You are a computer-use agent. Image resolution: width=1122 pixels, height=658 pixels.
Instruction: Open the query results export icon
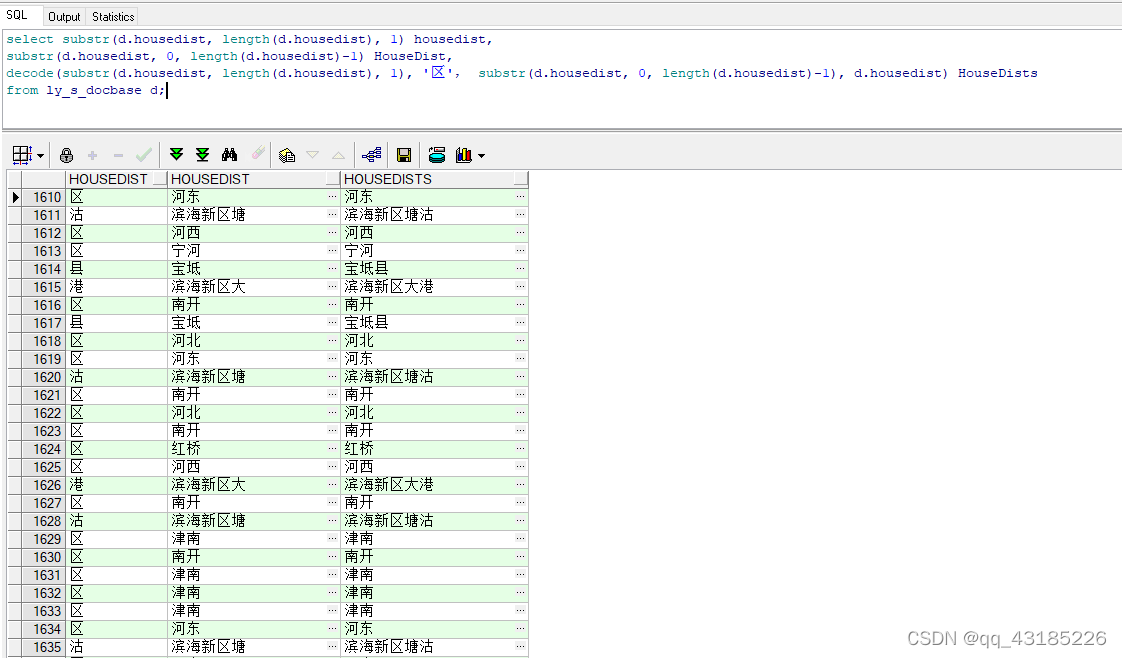[435, 155]
